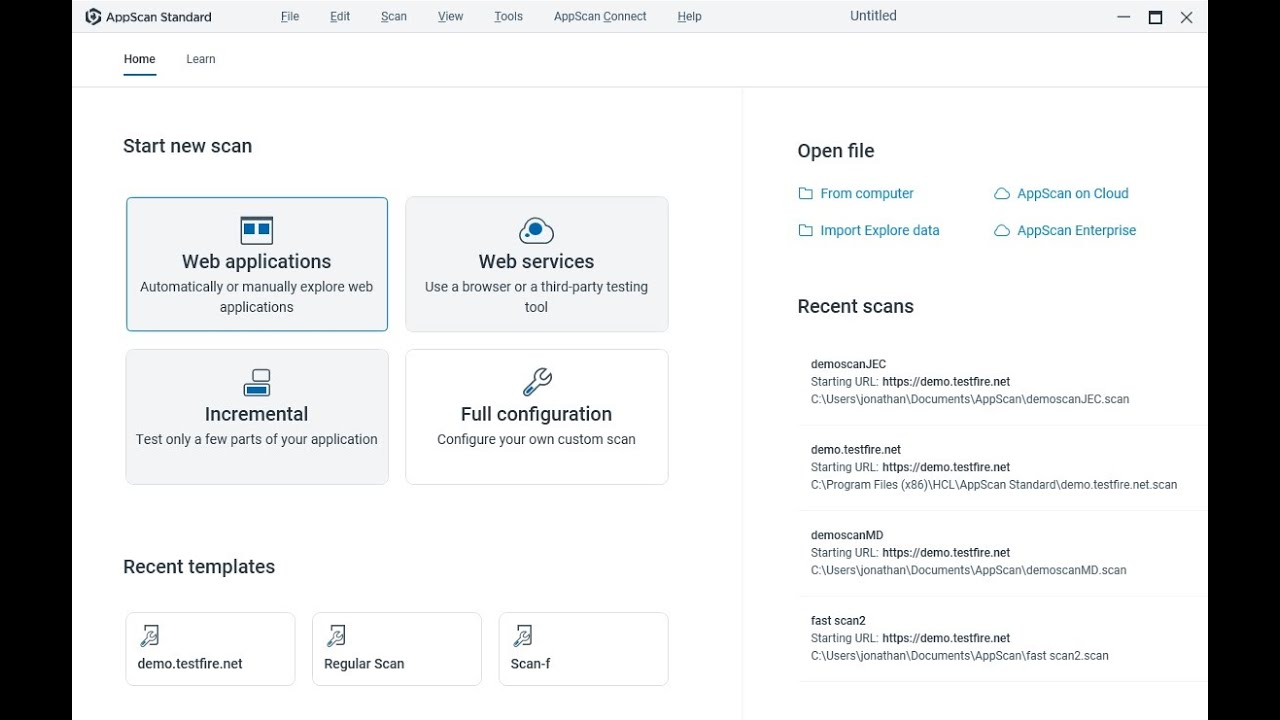This screenshot has width=1280, height=720.
Task: Click the Full configuration wrench icon
Action: click(x=537, y=382)
